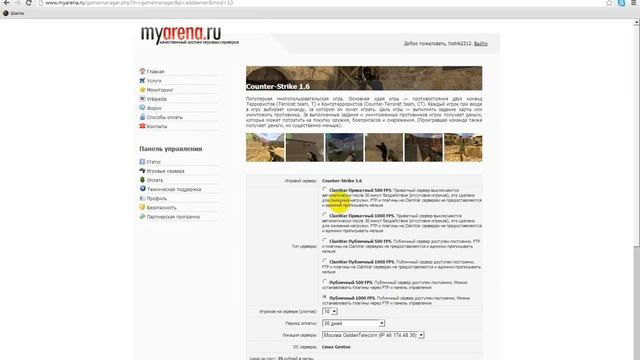This screenshot has width=640, height=360.
Task: Open the browser hamburger menu
Action: [634, 3]
